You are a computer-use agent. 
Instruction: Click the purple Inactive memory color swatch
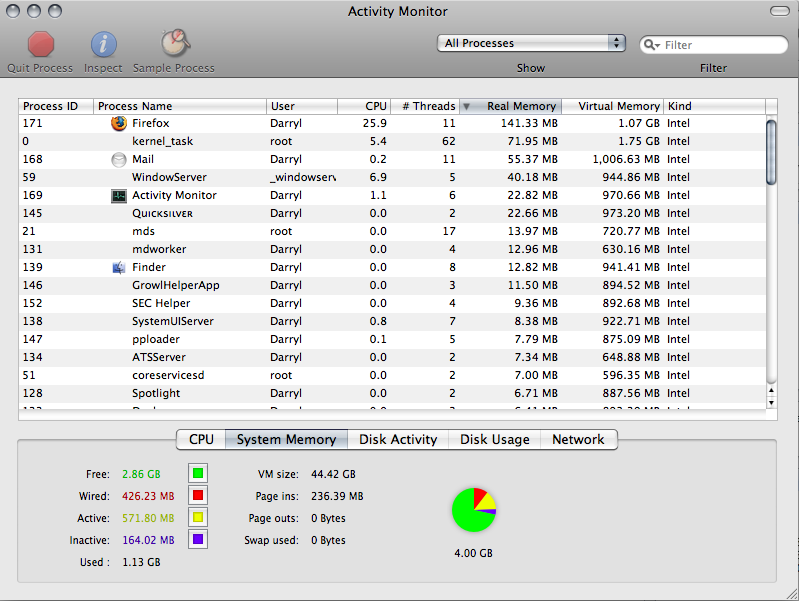198,539
